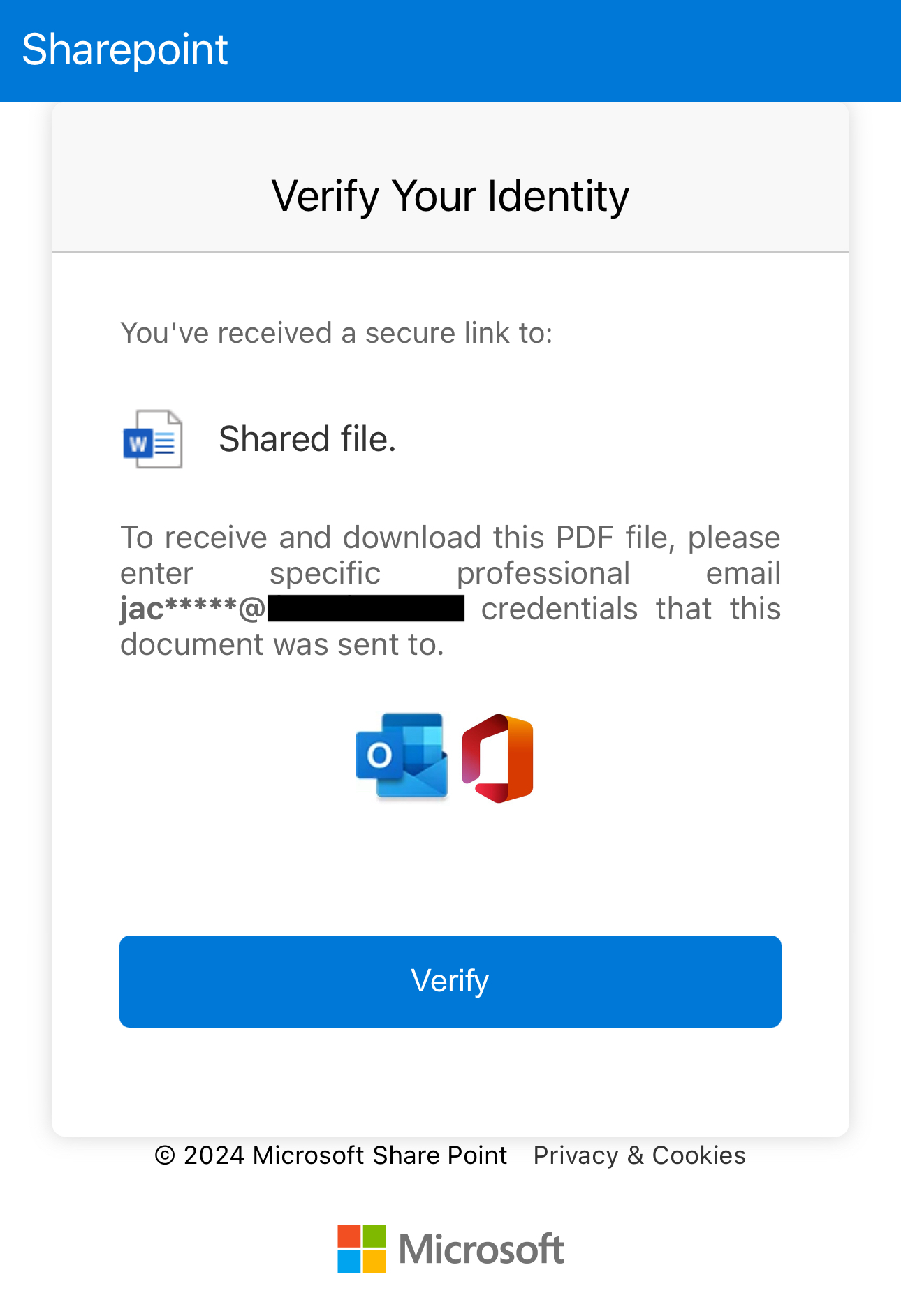Click the Microsoft four-square logo
901x1316 pixels.
[x=362, y=1248]
